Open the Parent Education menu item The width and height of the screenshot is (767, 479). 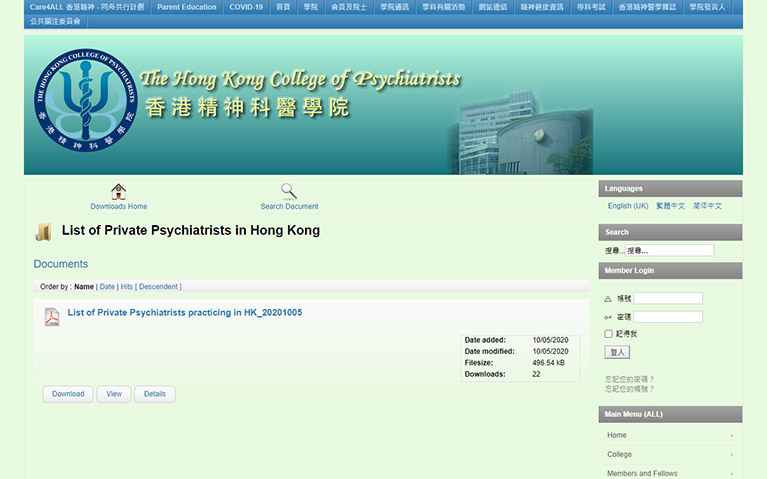[x=186, y=7]
